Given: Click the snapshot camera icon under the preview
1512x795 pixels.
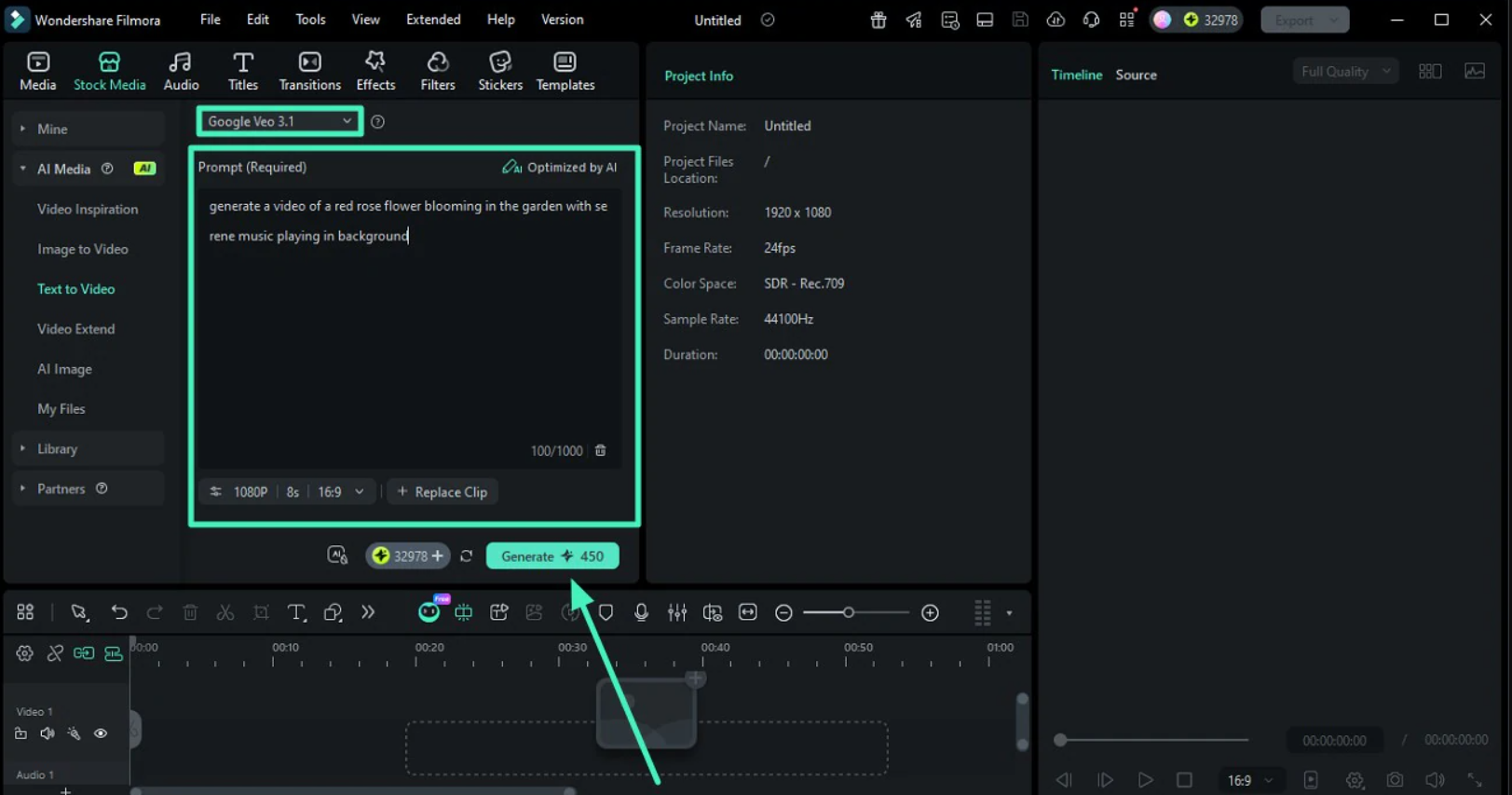Looking at the screenshot, I should point(1395,780).
